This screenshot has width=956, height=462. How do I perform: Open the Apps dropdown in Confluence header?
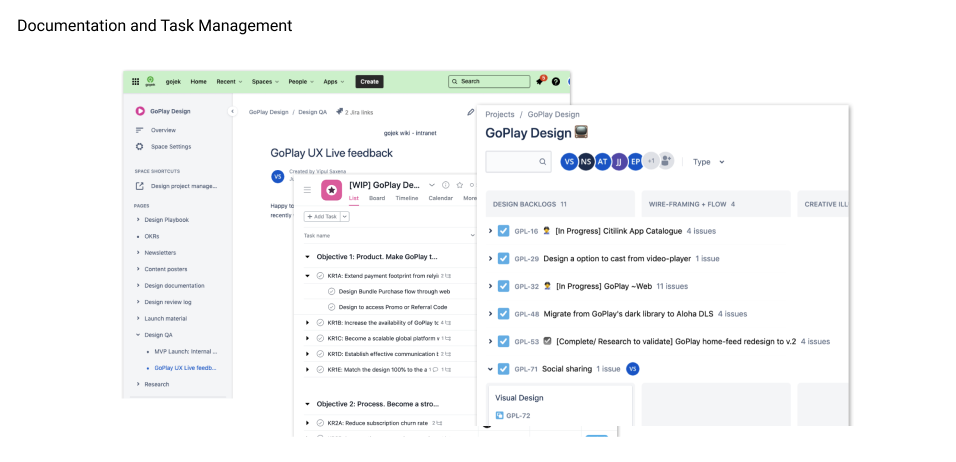334,81
